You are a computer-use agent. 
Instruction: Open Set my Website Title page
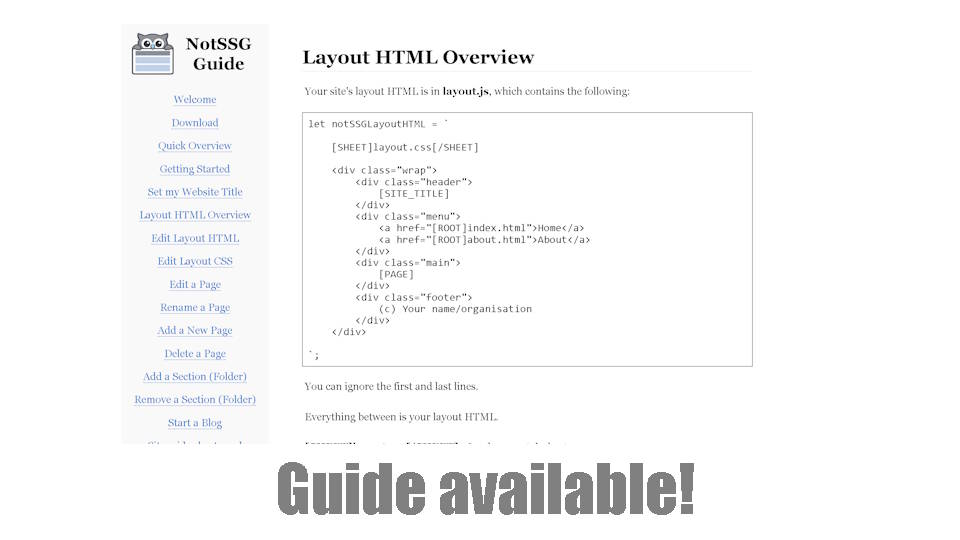(x=195, y=192)
